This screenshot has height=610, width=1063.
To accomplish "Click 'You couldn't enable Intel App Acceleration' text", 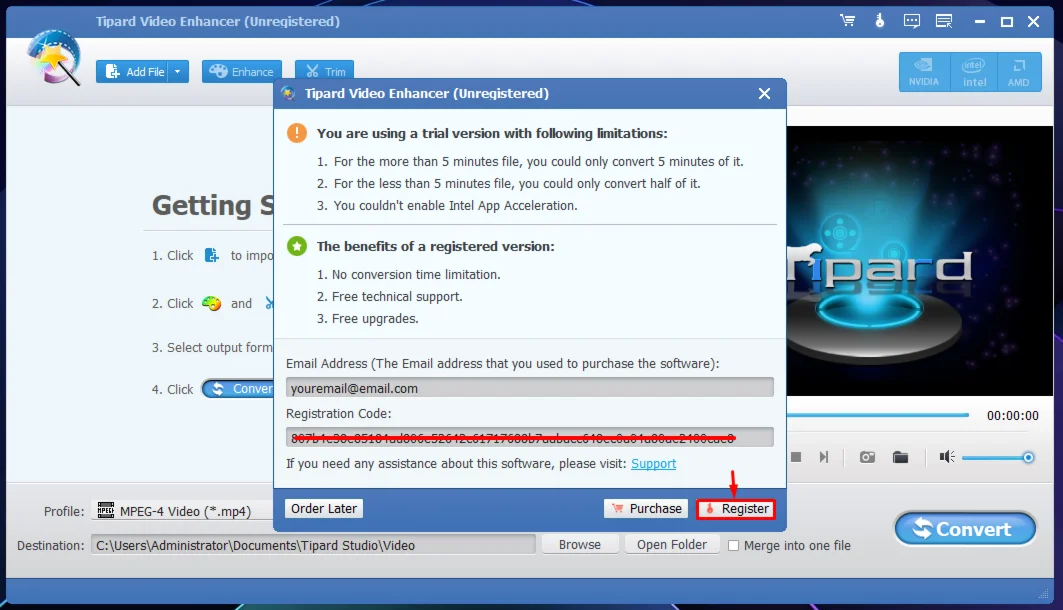I will coord(454,205).
